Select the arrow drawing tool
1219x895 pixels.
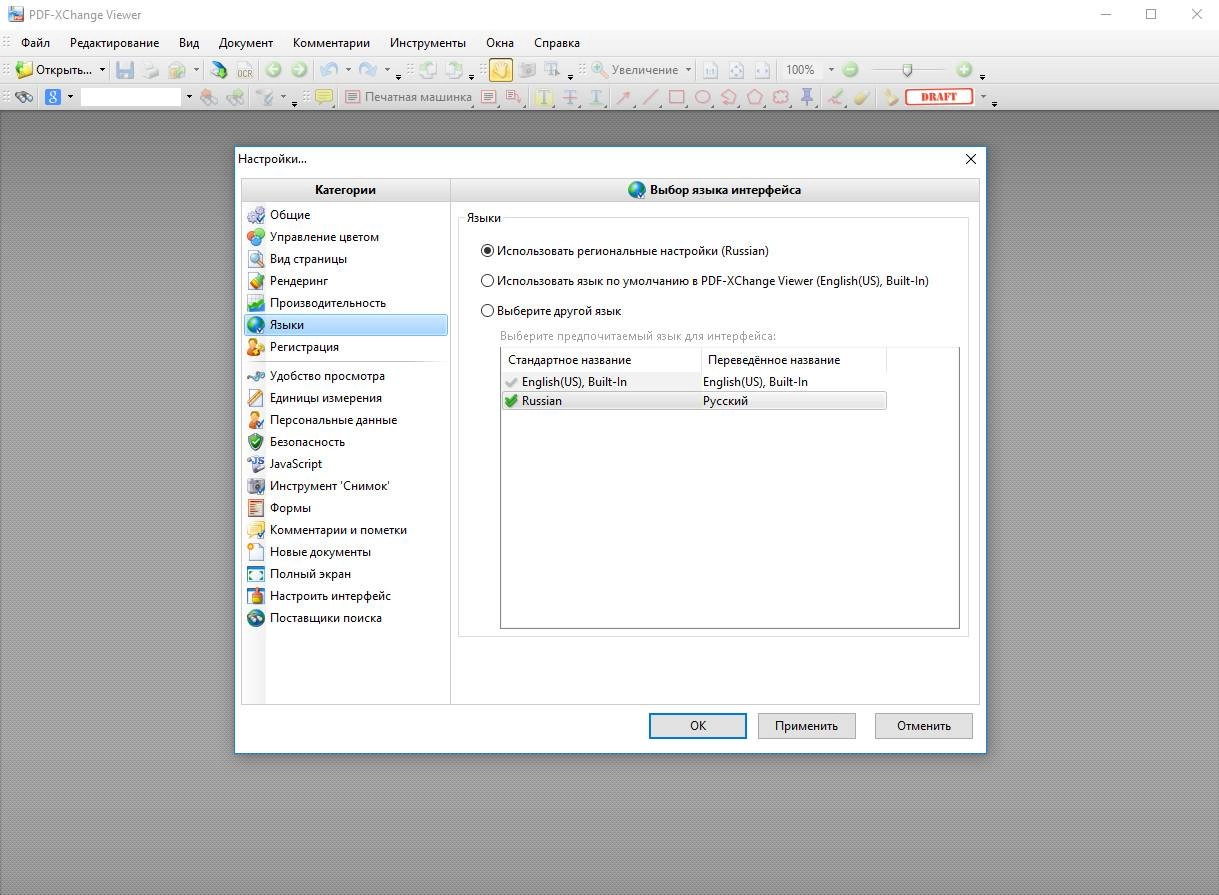tap(623, 97)
